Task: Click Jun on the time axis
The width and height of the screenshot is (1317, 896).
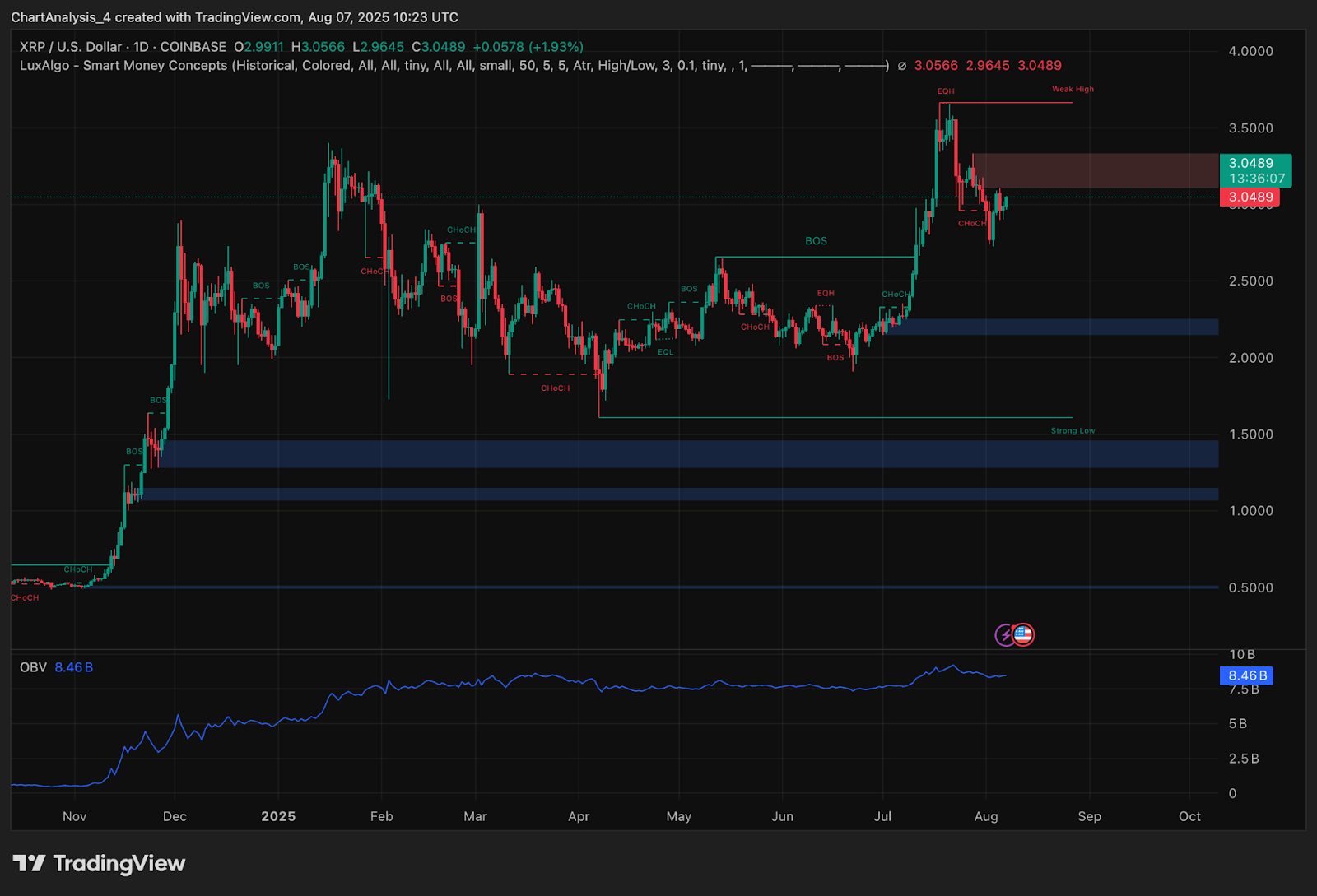Action: click(783, 816)
